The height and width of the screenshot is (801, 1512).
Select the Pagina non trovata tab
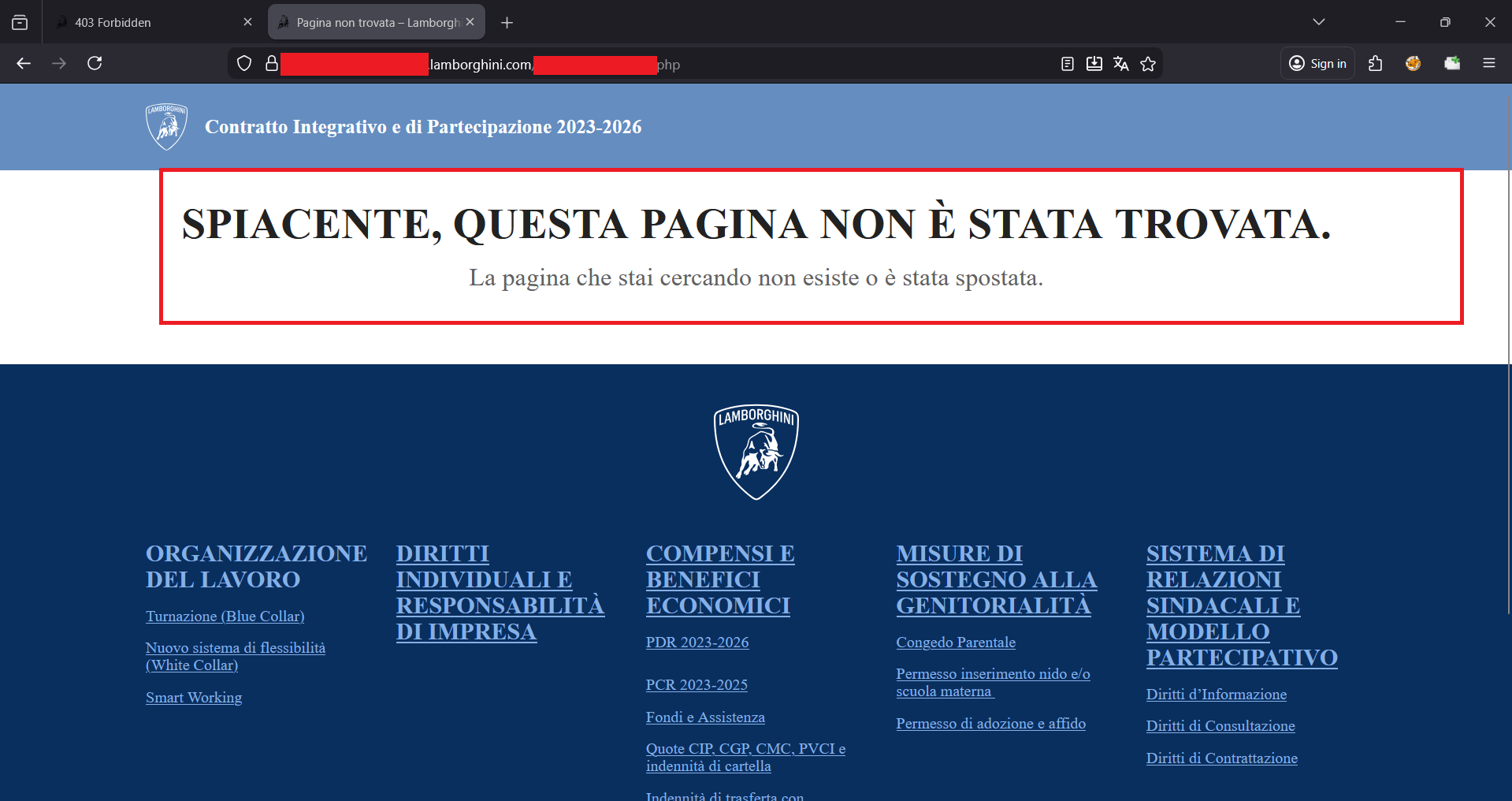pos(377,22)
